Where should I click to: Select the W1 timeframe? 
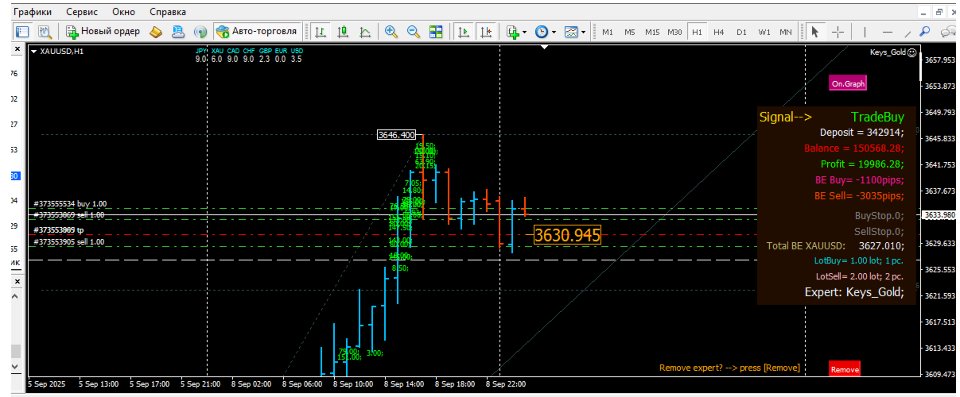tap(763, 32)
